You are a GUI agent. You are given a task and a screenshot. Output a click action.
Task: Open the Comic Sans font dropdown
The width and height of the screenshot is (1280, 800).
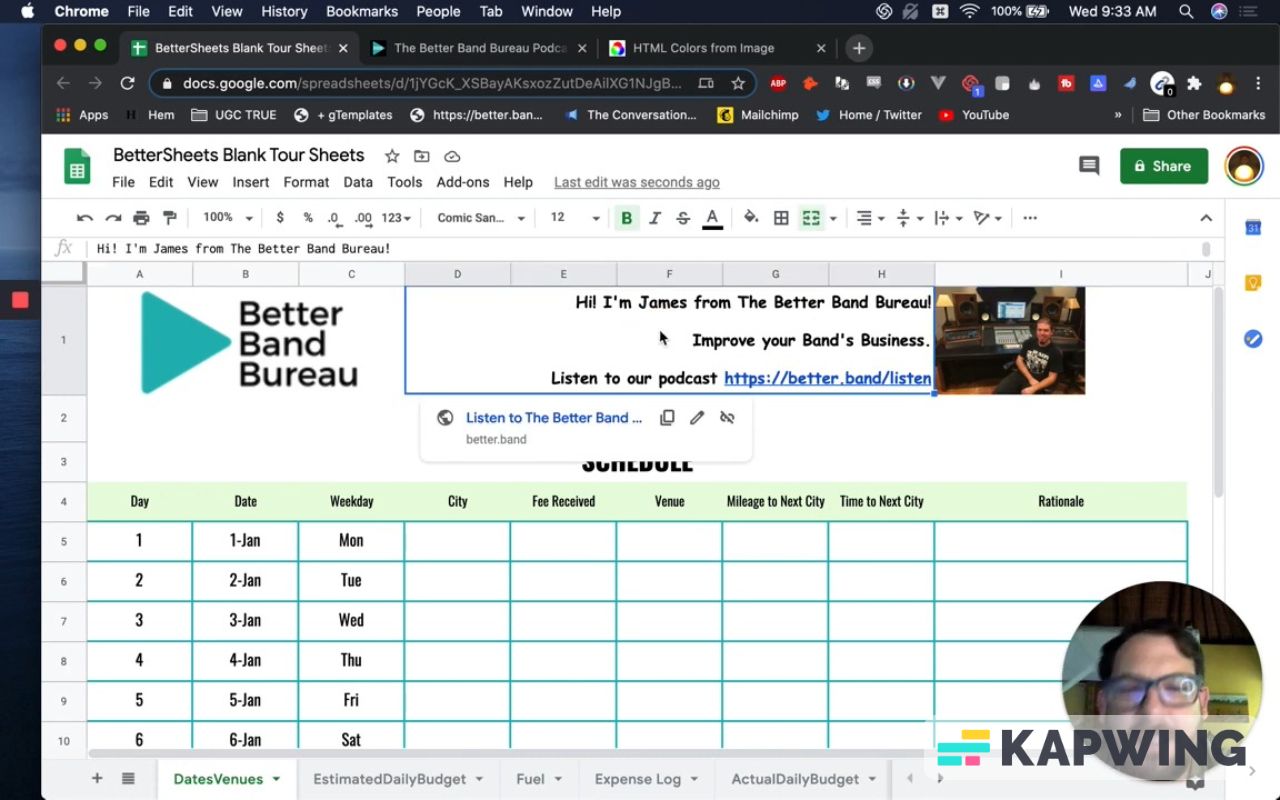point(481,218)
